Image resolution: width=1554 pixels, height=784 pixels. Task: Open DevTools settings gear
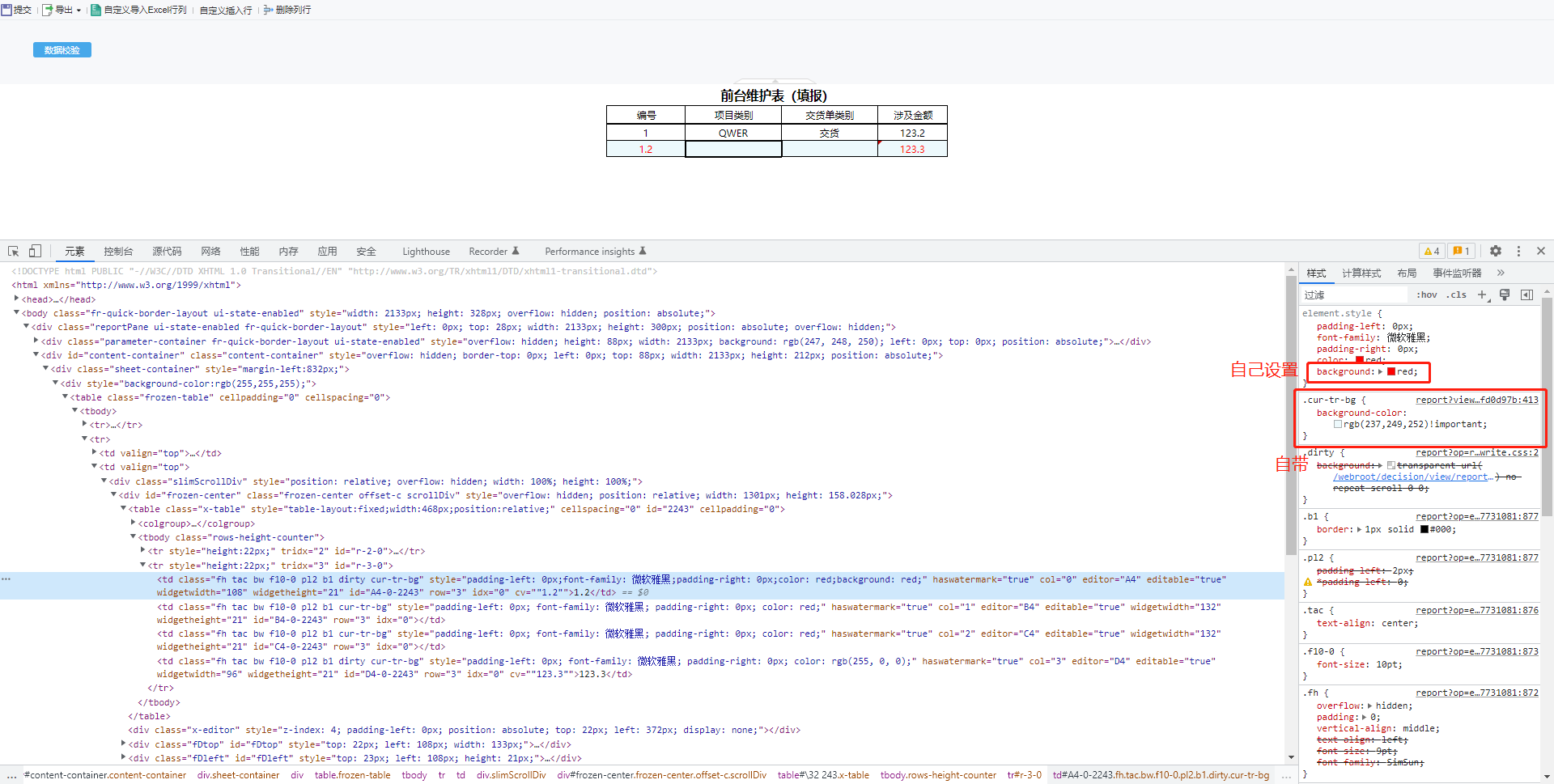[x=1496, y=252]
